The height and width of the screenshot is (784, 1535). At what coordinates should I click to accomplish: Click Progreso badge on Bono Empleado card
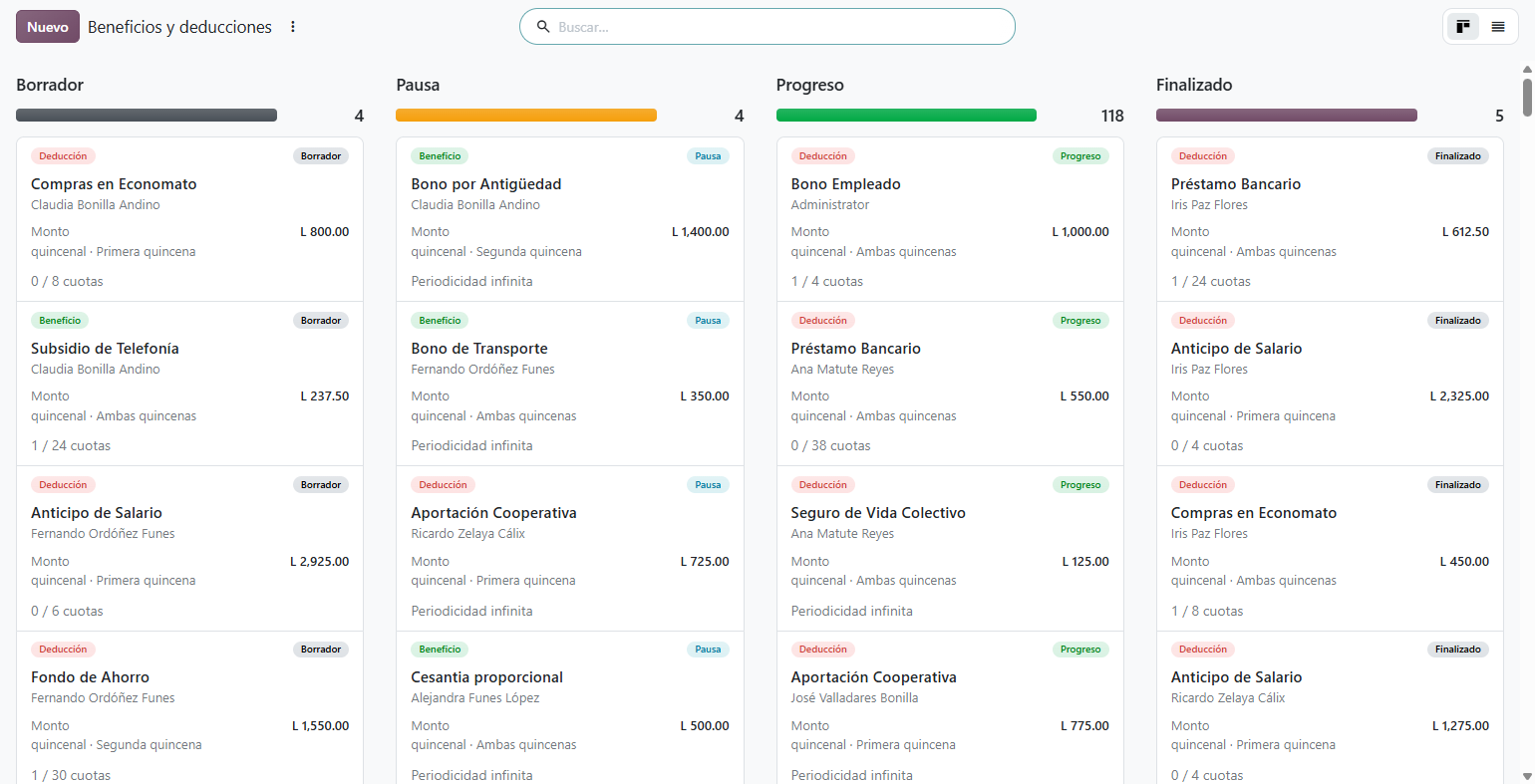pyautogui.click(x=1080, y=156)
